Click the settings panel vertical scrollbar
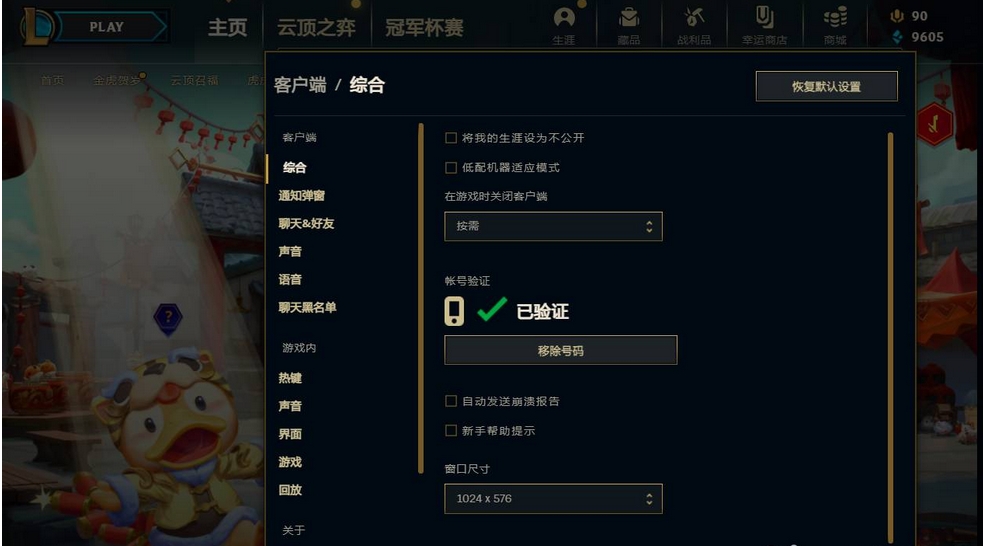Screen dimensions: 983x546 coord(890,337)
